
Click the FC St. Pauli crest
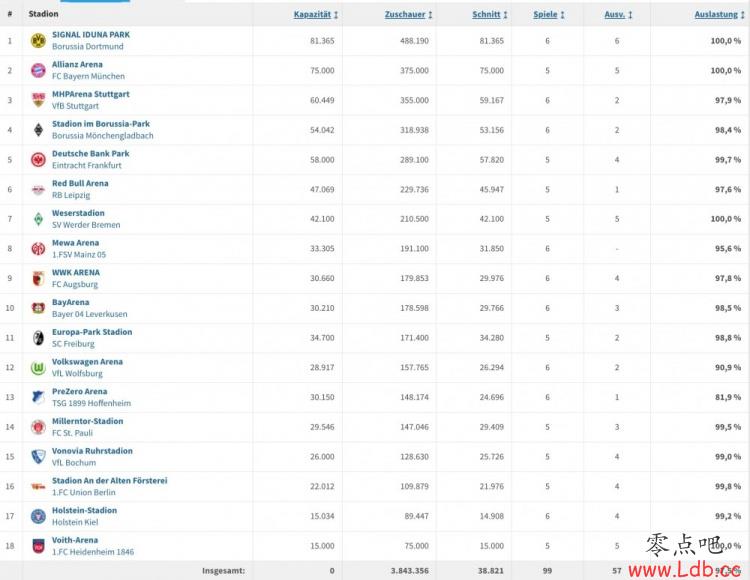(38, 427)
